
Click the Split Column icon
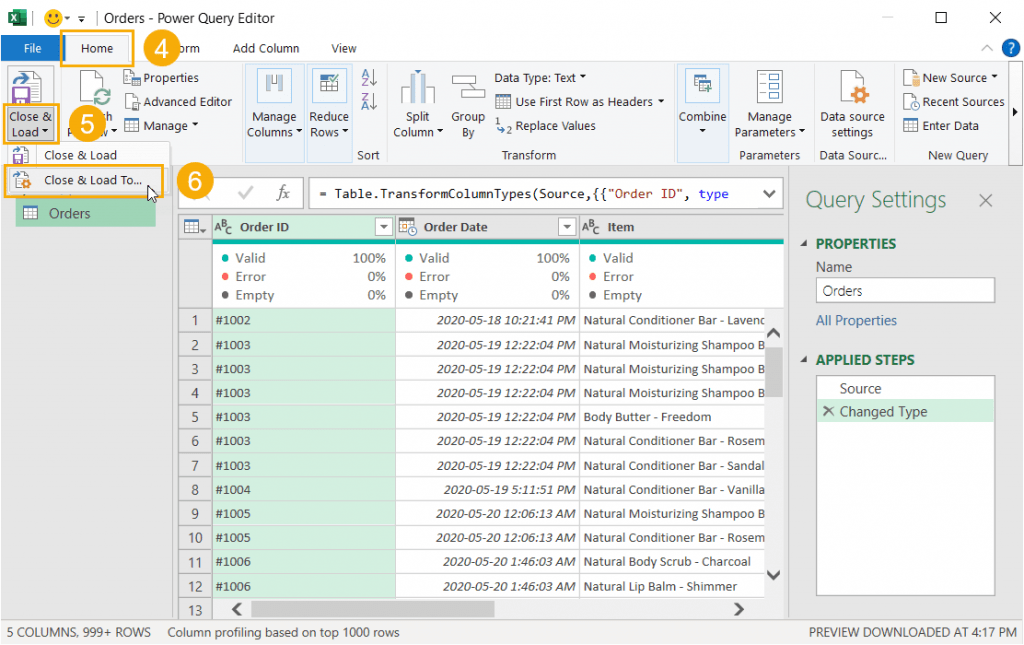pos(418,87)
